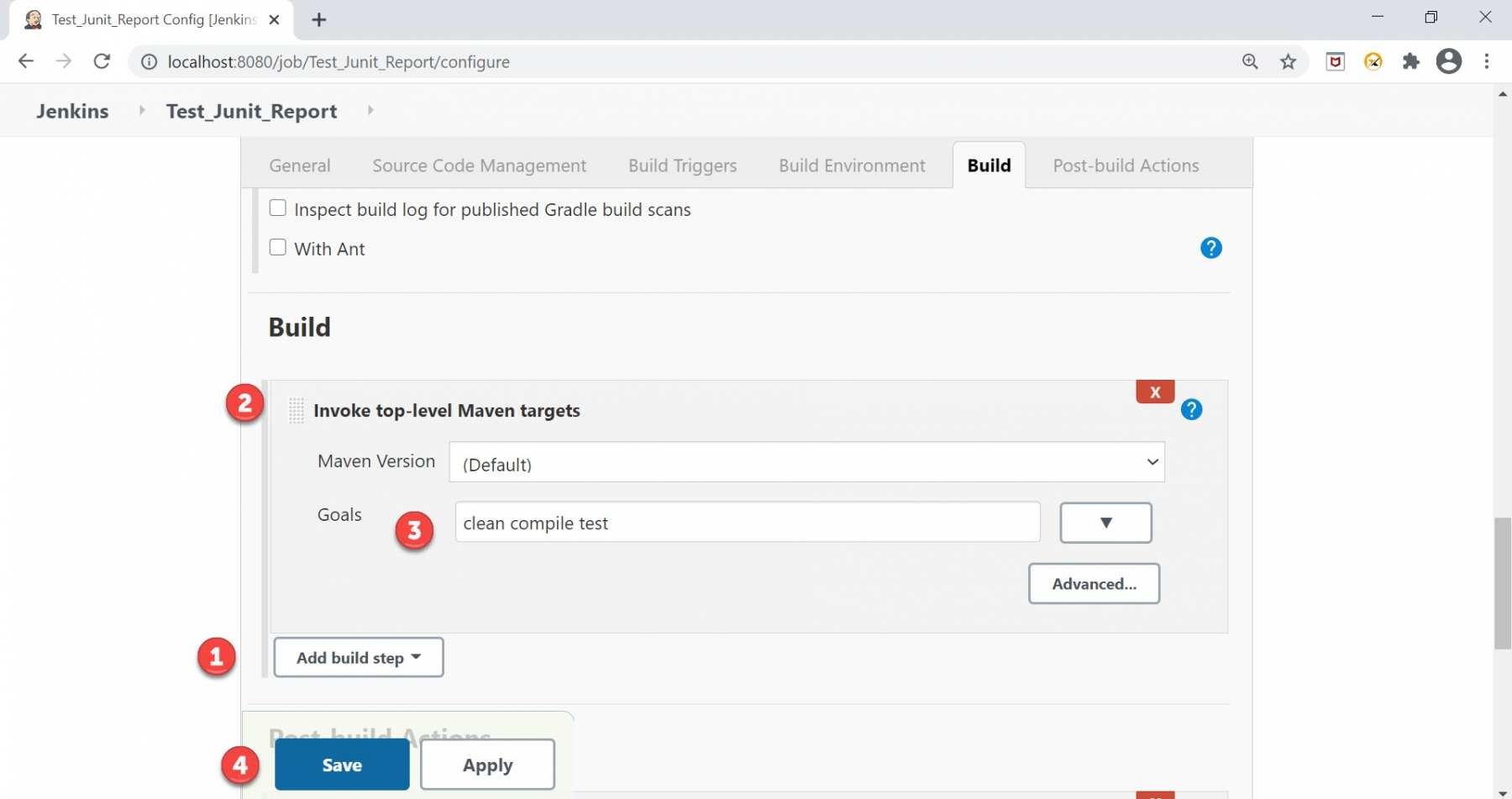Image resolution: width=1512 pixels, height=799 pixels.
Task: Click the Maven Version label
Action: click(x=376, y=461)
